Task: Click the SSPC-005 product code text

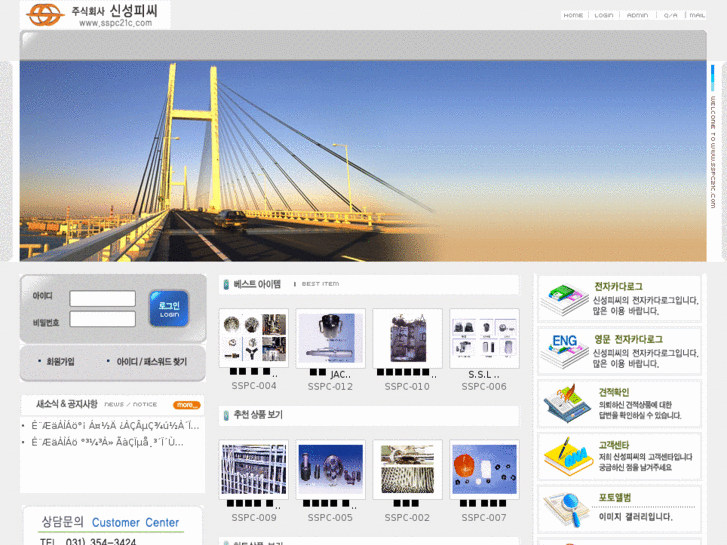Action: pos(330,518)
